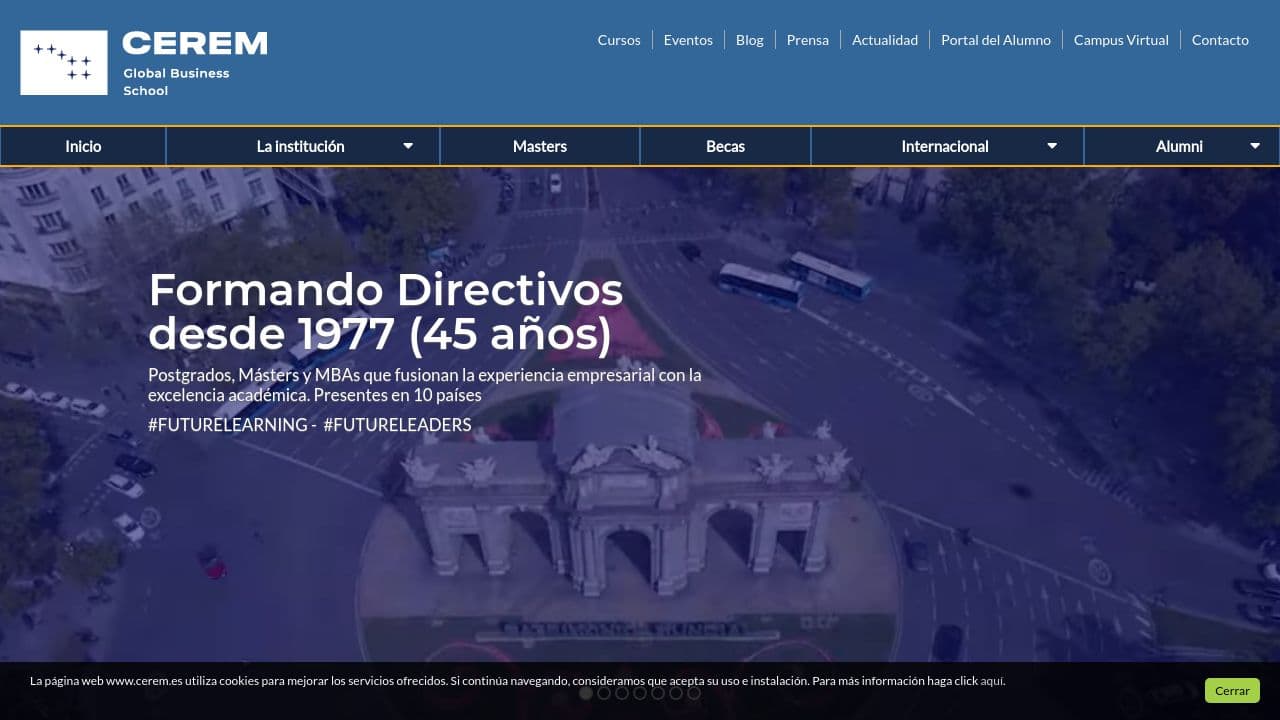This screenshot has height=720, width=1280.
Task: Open the Internacional menu
Action: (x=947, y=146)
